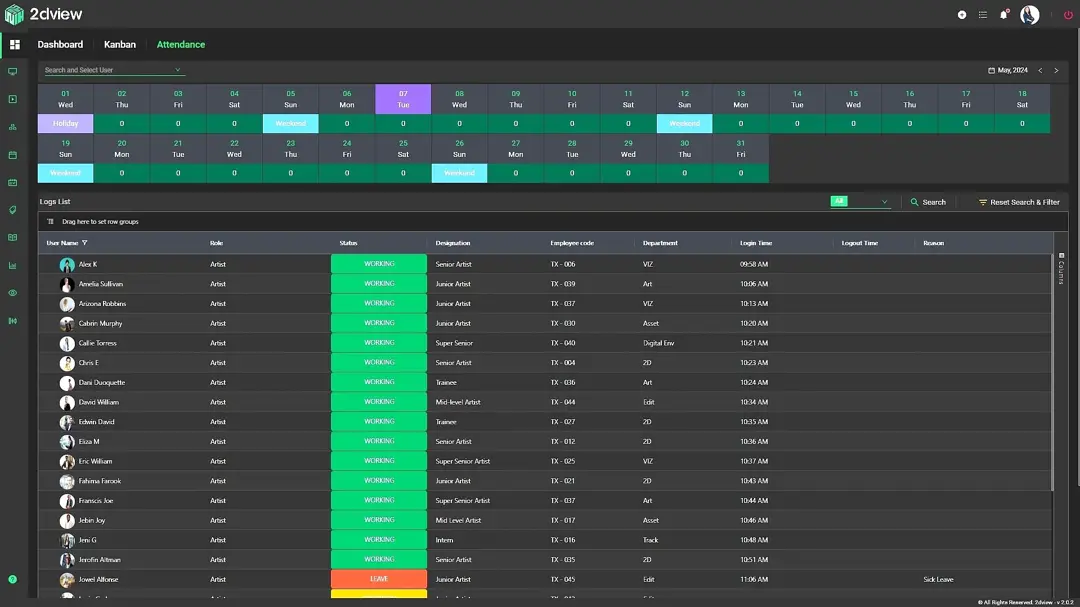Open the play media icon in sidebar

tap(12, 99)
